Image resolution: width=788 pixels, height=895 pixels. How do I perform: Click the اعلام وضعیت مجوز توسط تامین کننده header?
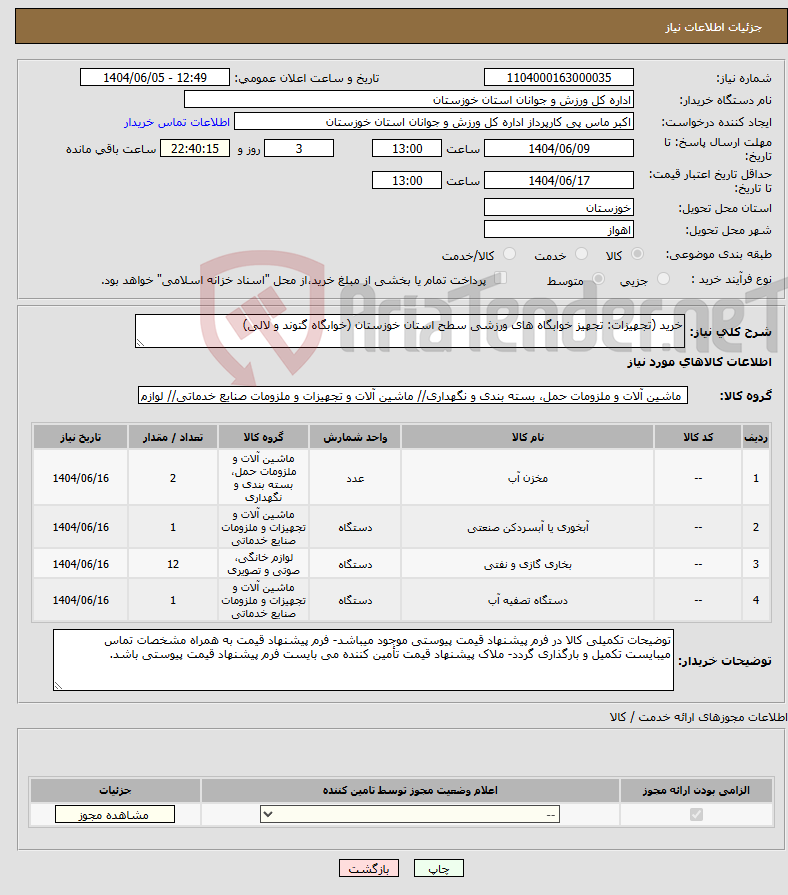tap(410, 790)
